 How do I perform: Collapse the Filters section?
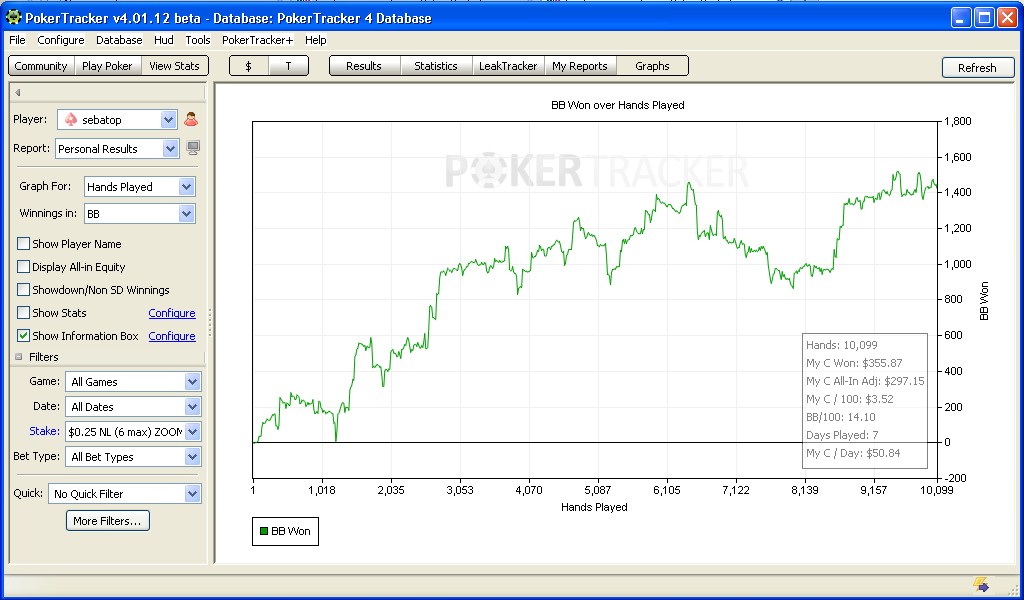coord(18,357)
